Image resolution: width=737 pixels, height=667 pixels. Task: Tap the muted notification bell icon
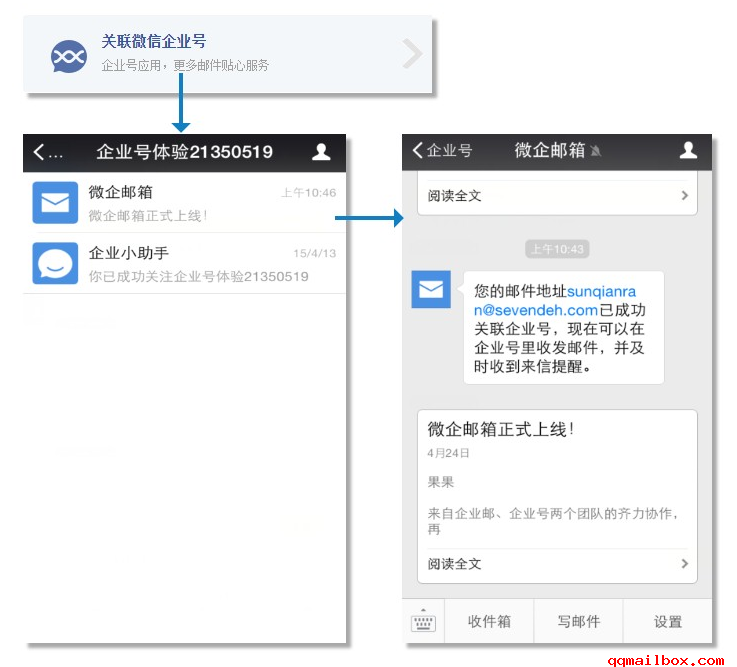click(596, 151)
